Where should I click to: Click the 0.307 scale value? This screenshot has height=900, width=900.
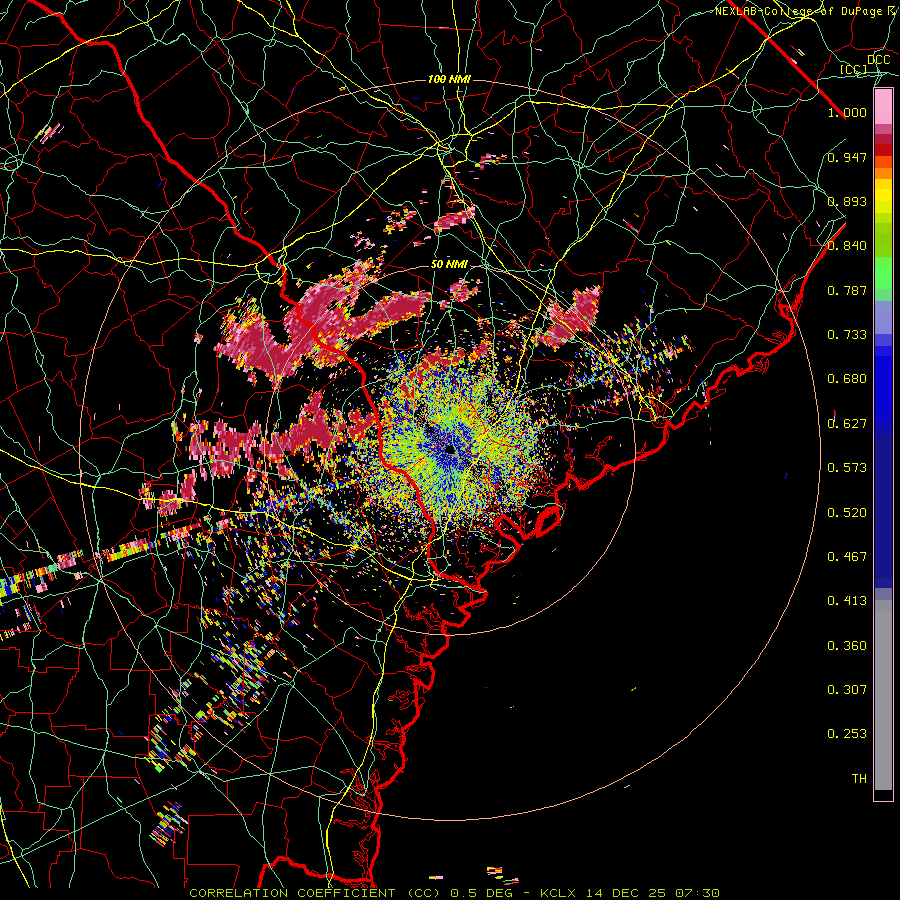tap(847, 690)
